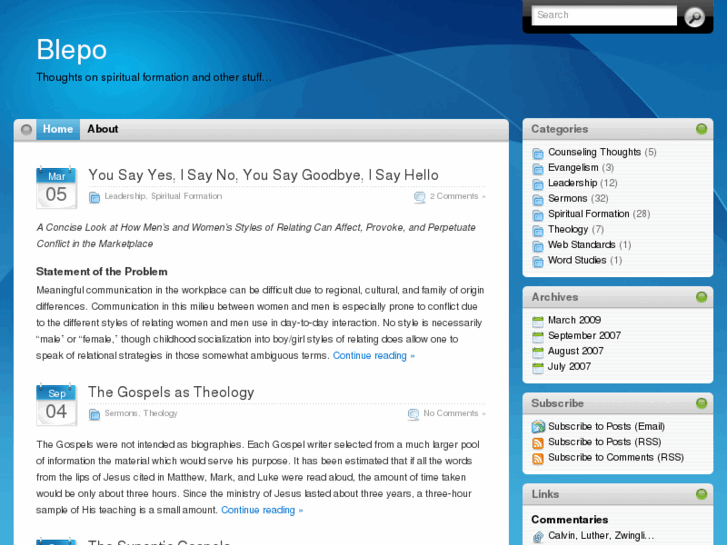Open the 2 Comments link
Screen dimensions: 727x545
(x=457, y=196)
